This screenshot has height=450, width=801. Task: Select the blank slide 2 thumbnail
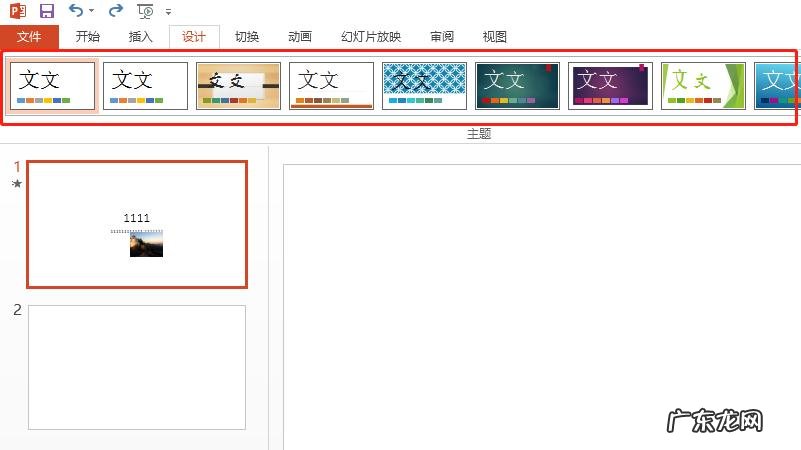(137, 367)
